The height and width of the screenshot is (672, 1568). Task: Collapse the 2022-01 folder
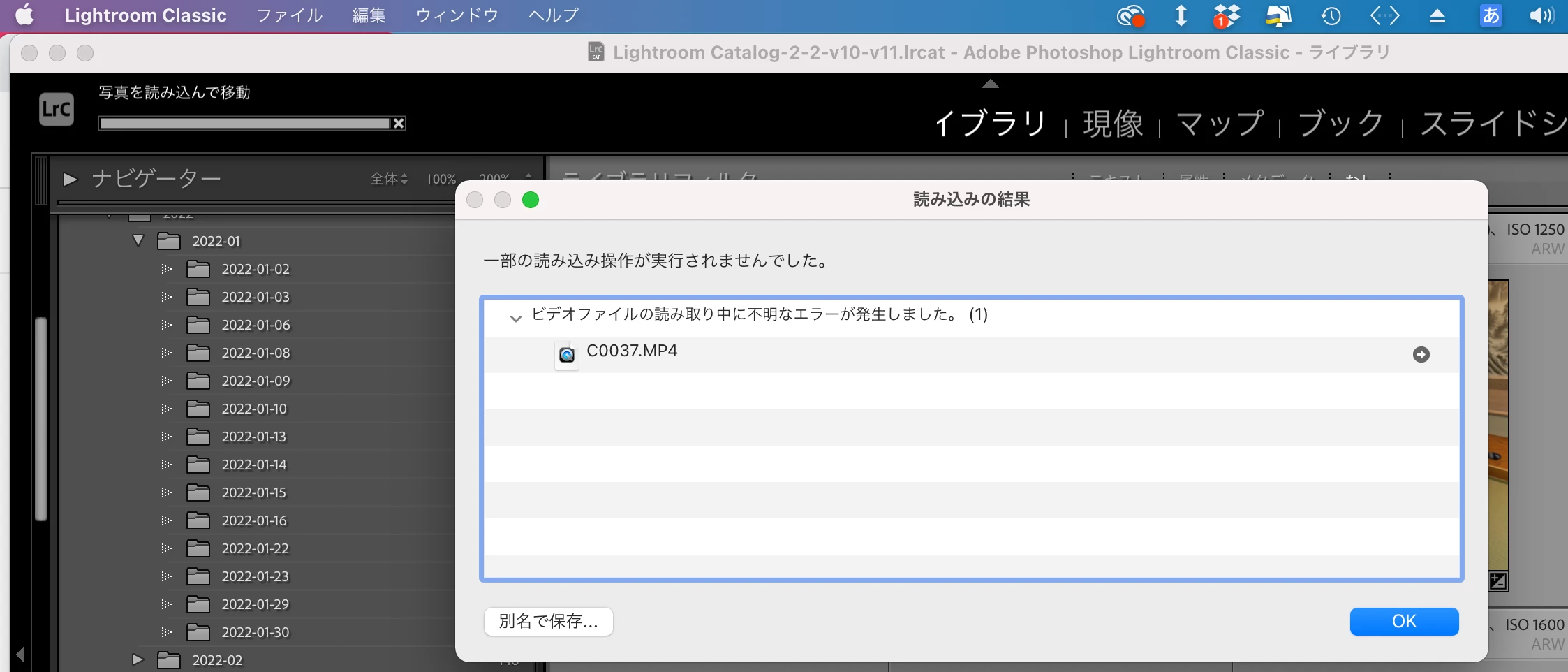pyautogui.click(x=138, y=240)
